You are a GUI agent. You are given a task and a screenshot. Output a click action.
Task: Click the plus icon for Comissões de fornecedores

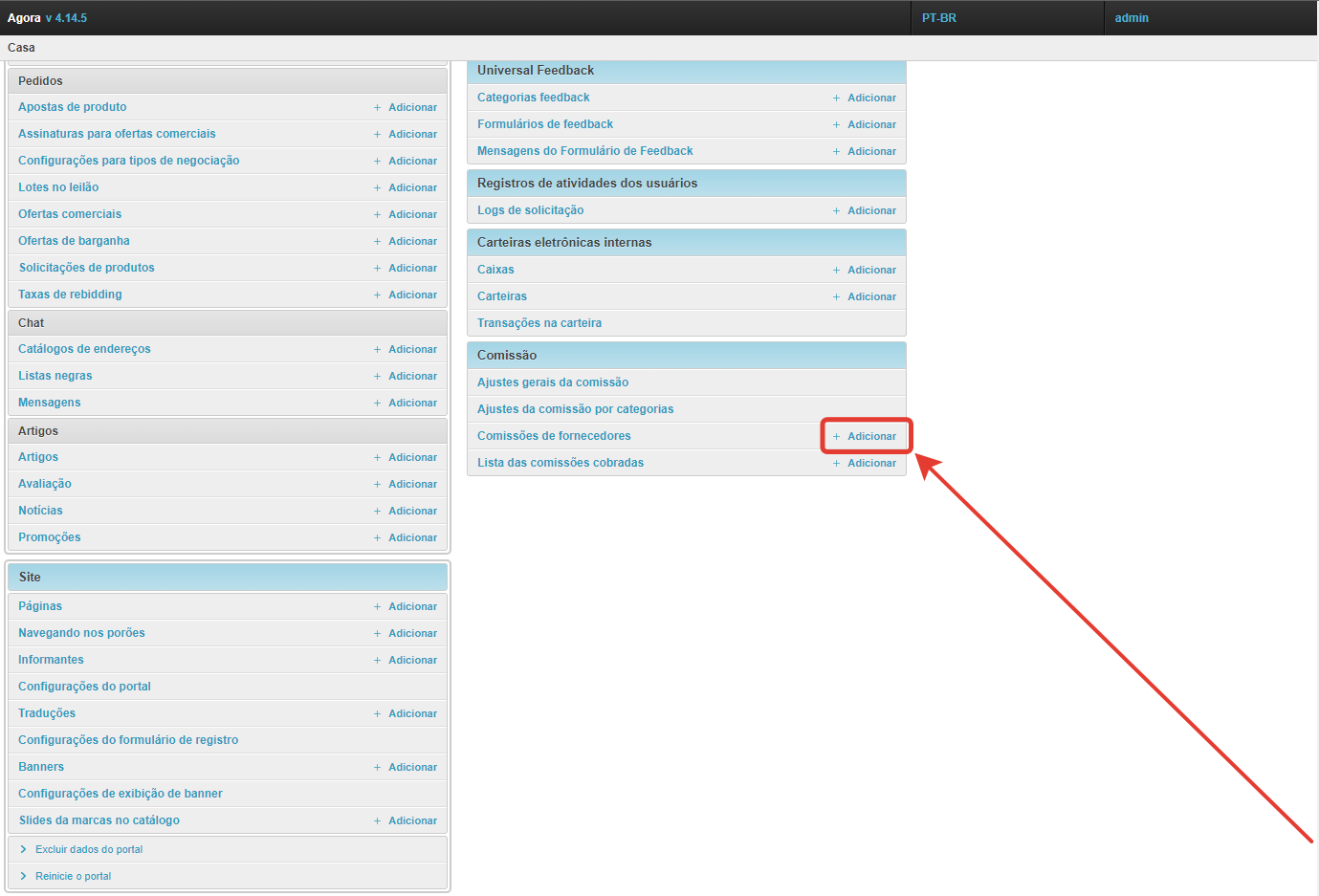[x=836, y=437]
